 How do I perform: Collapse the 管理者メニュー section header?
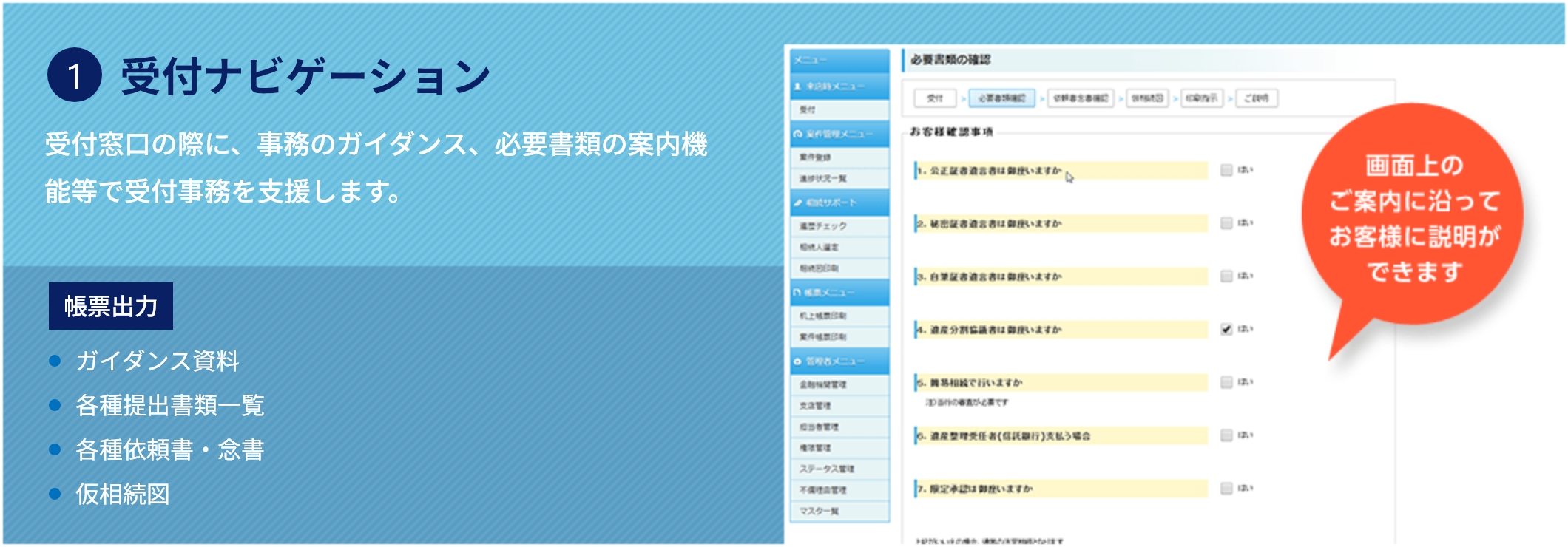[839, 361]
